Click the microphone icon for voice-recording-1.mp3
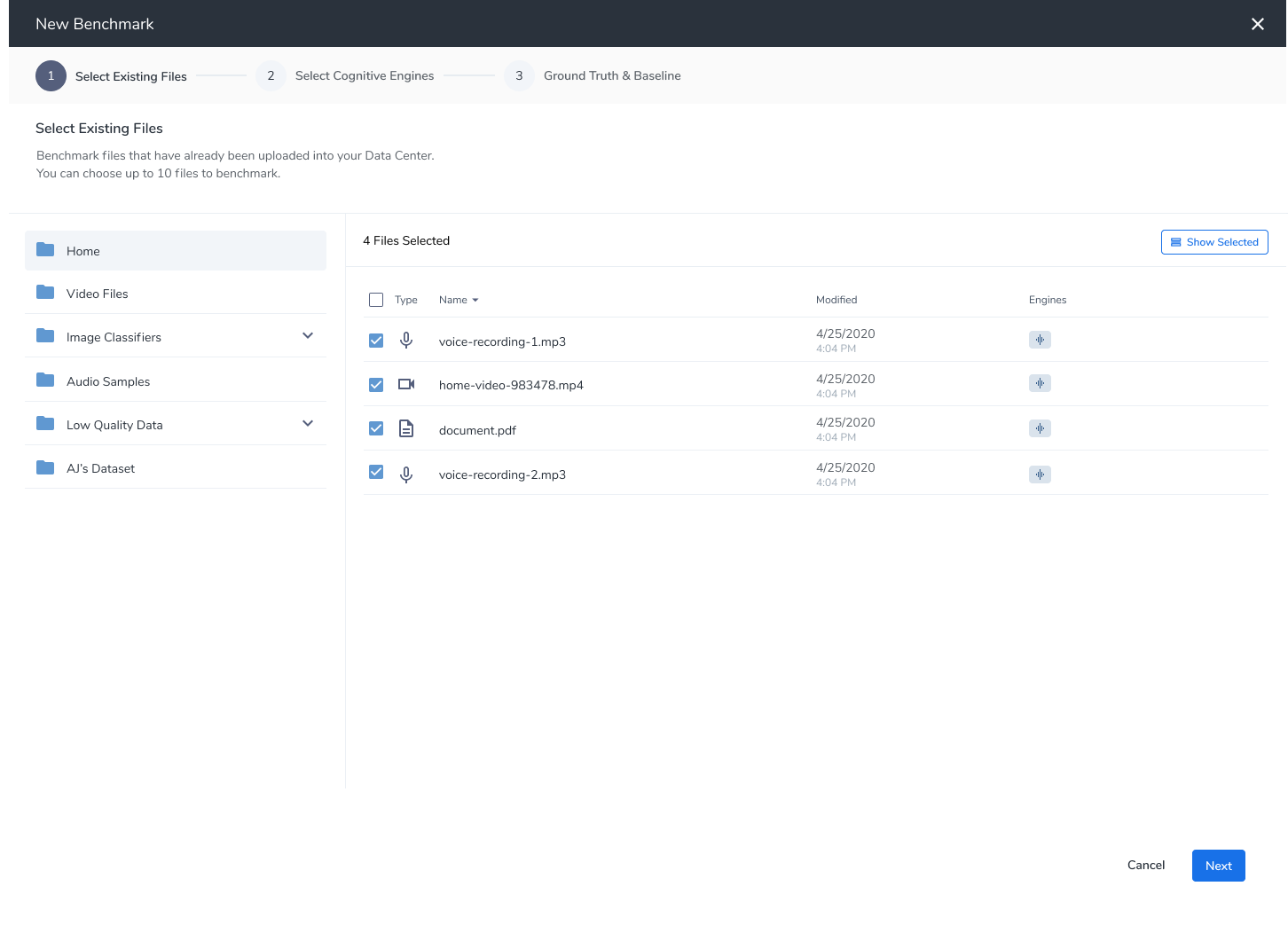This screenshot has height=941, width=1288. coord(406,341)
